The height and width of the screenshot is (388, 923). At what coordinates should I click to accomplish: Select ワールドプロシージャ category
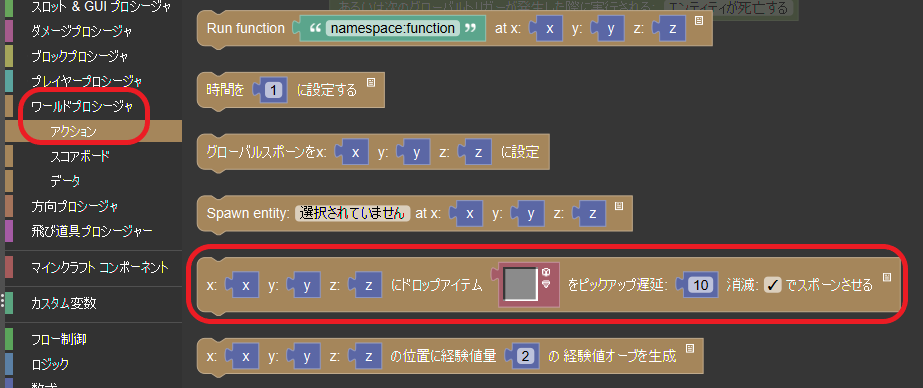click(x=82, y=107)
